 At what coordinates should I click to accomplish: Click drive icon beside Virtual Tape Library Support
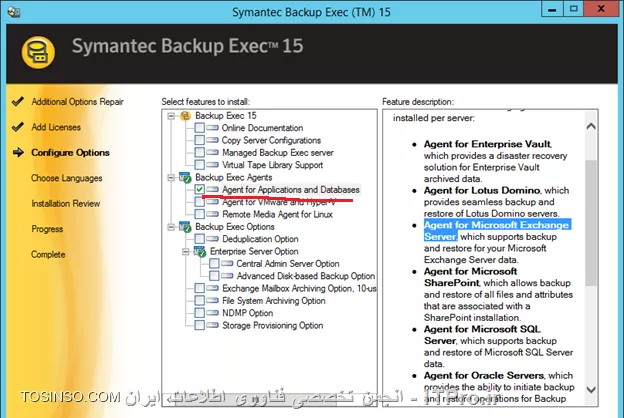point(213,165)
